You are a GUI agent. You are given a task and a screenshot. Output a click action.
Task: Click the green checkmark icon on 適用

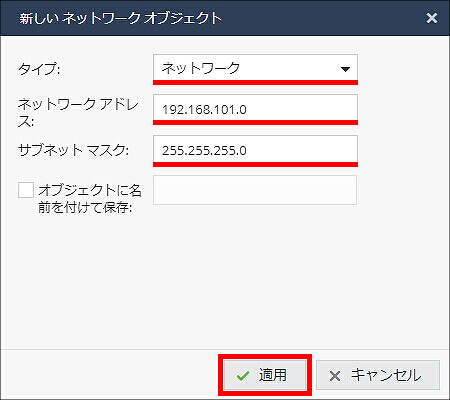tap(243, 376)
